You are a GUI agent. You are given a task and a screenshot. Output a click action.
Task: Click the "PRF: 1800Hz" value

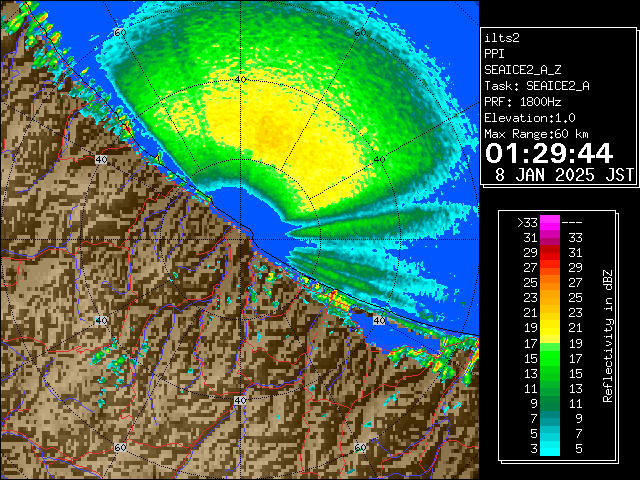[x=522, y=102]
